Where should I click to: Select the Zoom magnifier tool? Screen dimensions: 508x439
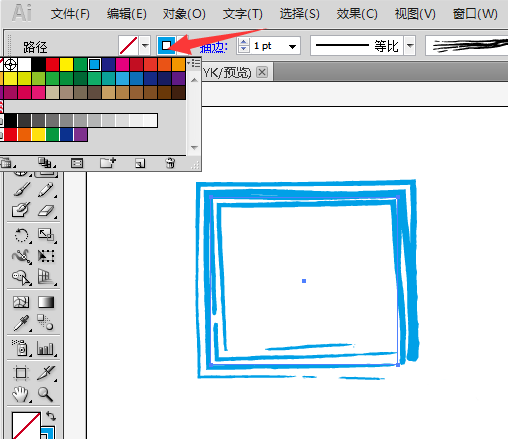(x=45, y=394)
